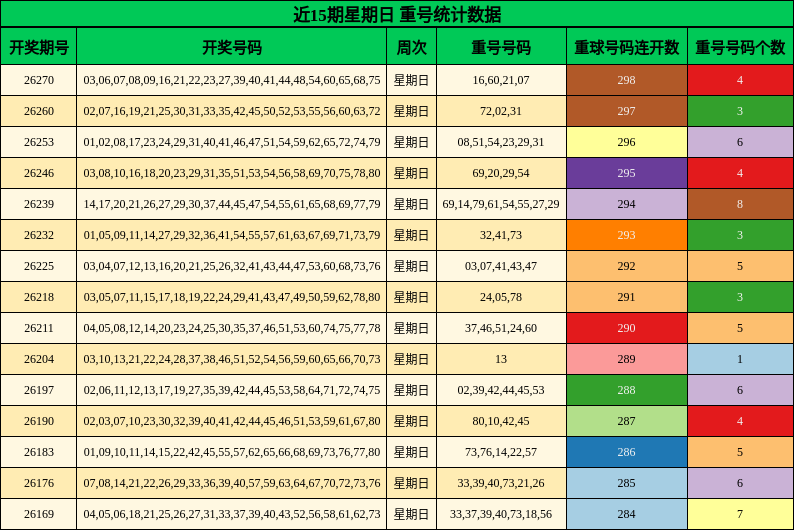Click the brown cell showing 297
Image resolution: width=794 pixels, height=530 pixels.
coord(626,111)
